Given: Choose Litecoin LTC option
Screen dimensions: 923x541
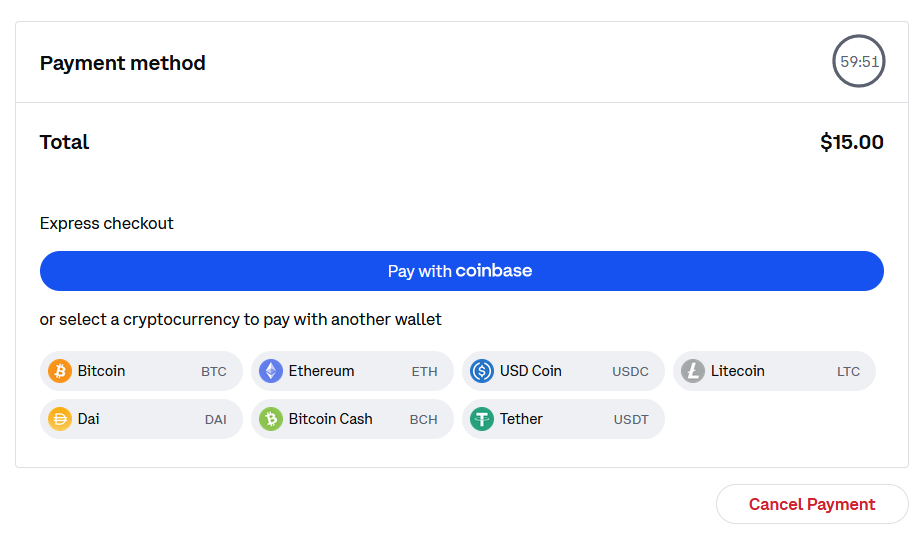Looking at the screenshot, I should coord(774,371).
